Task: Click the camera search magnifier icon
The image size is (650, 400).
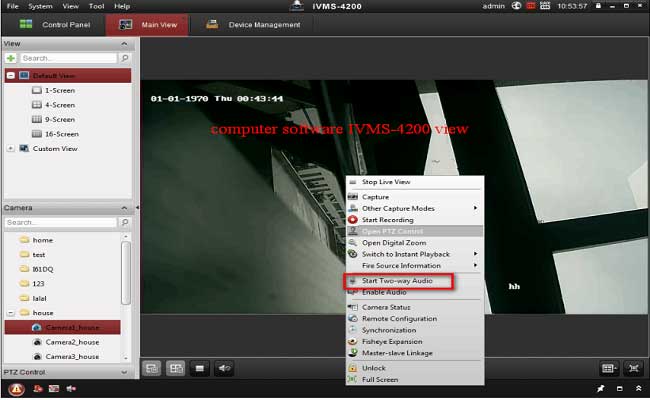Action: pyautogui.click(x=125, y=222)
